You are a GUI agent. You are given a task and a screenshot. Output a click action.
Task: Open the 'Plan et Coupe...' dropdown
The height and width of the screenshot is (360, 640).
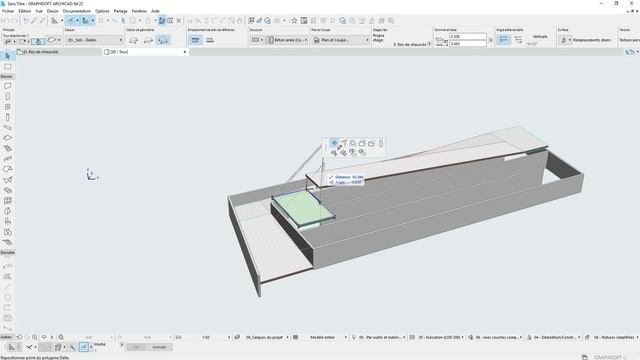[341, 40]
